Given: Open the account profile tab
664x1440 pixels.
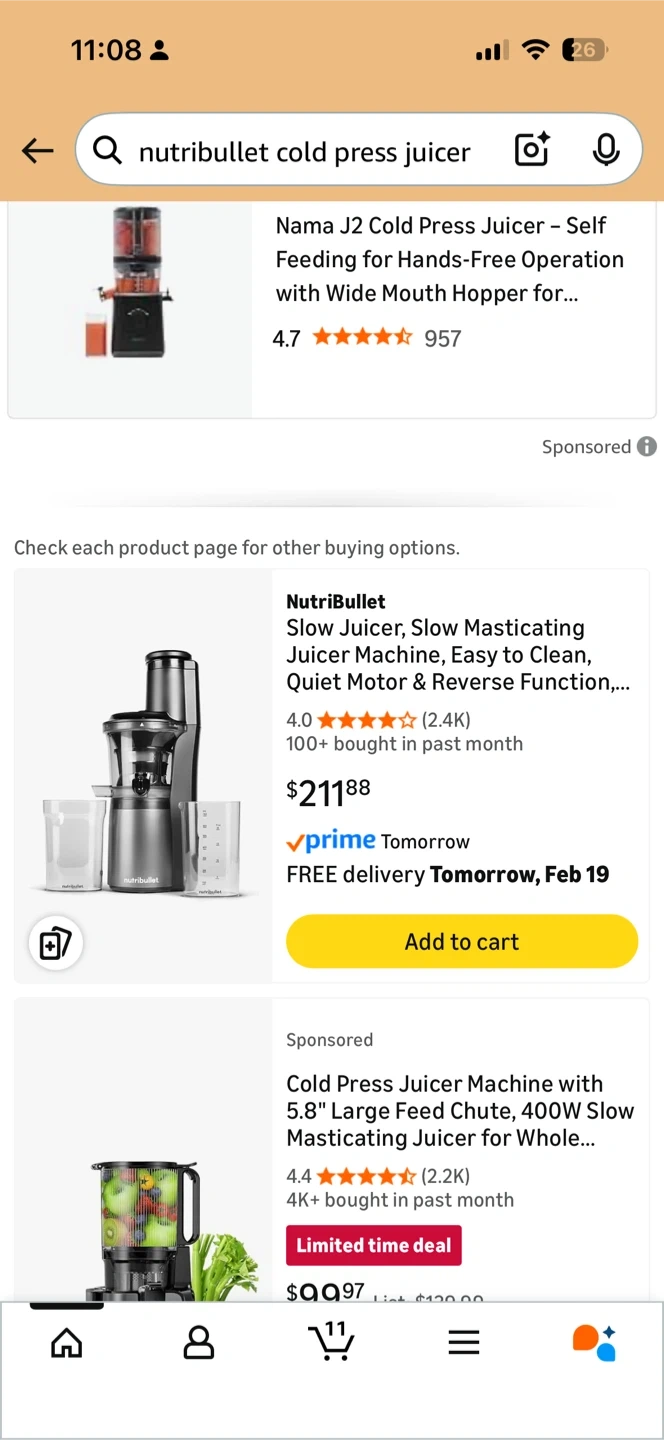Looking at the screenshot, I should click(x=199, y=1343).
